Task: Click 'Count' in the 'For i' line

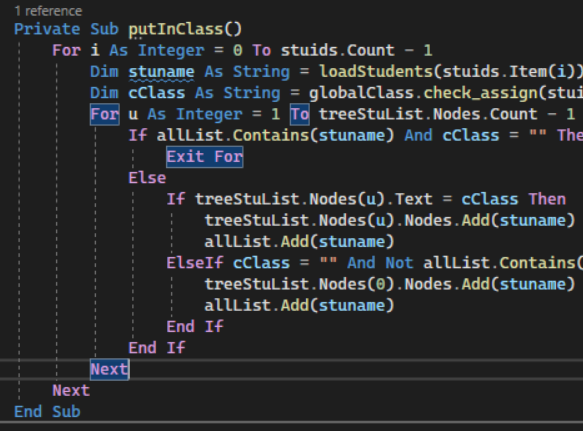Action: click(370, 50)
